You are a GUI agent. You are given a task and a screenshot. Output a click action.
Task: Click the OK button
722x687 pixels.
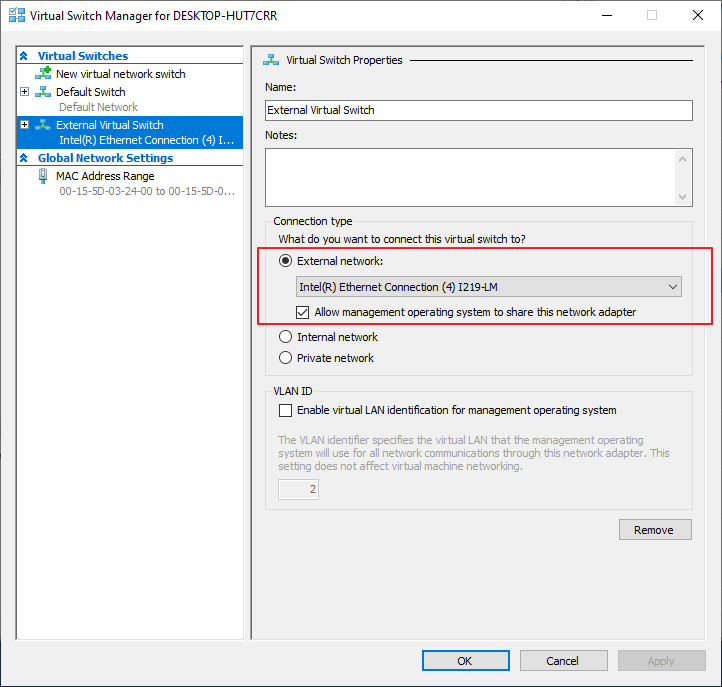point(466,661)
